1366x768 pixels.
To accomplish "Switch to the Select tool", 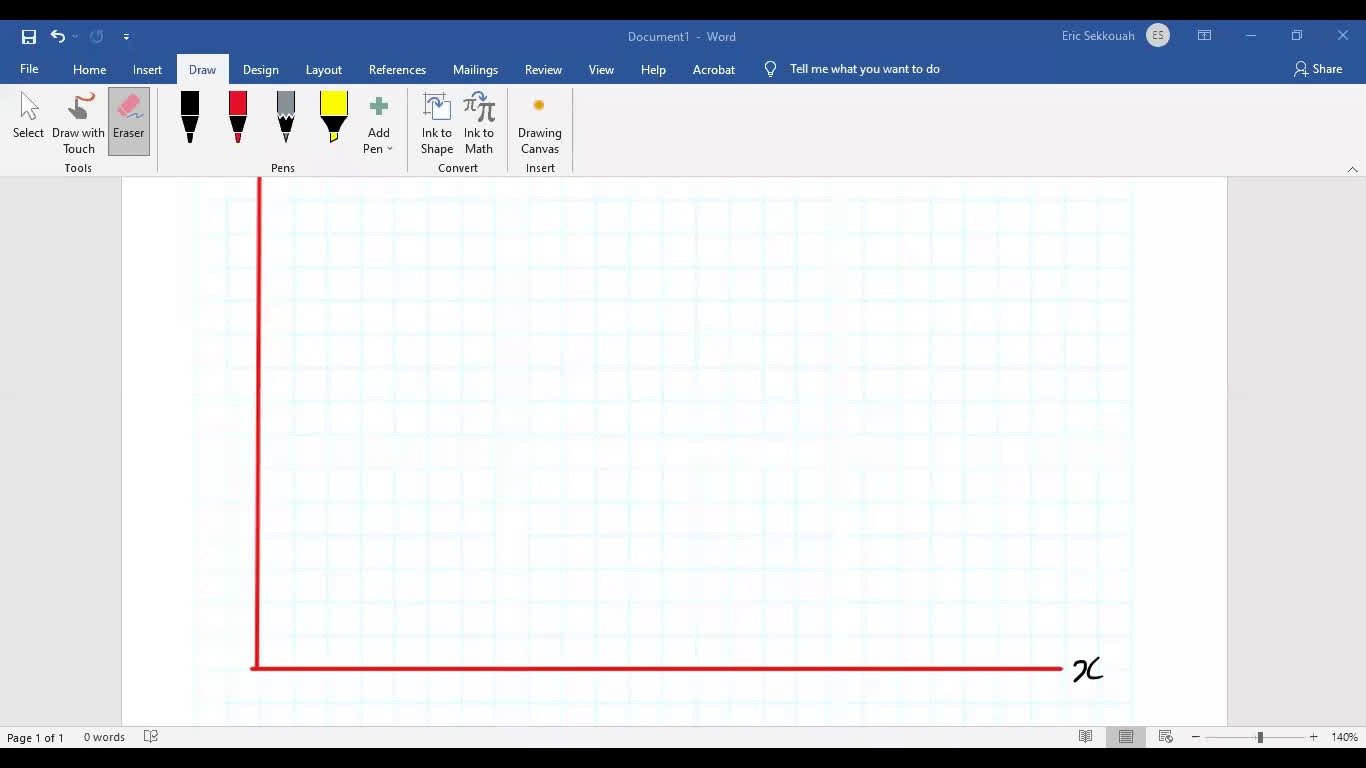I will [x=28, y=120].
